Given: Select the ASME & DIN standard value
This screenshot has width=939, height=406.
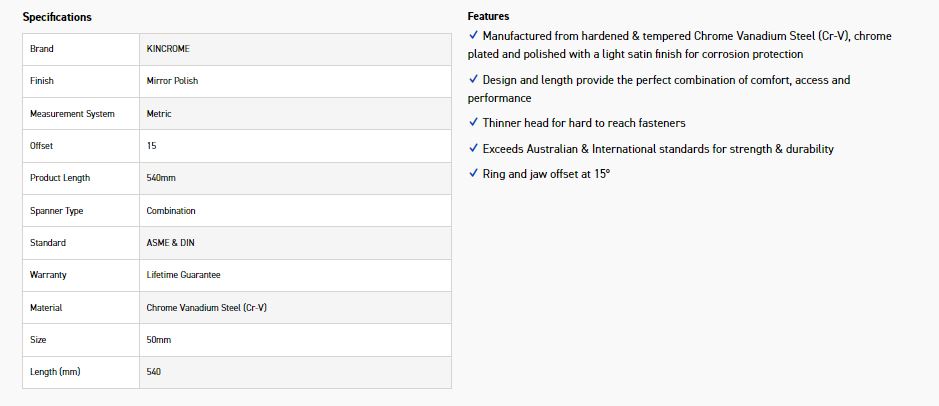Looking at the screenshot, I should click(x=170, y=243).
